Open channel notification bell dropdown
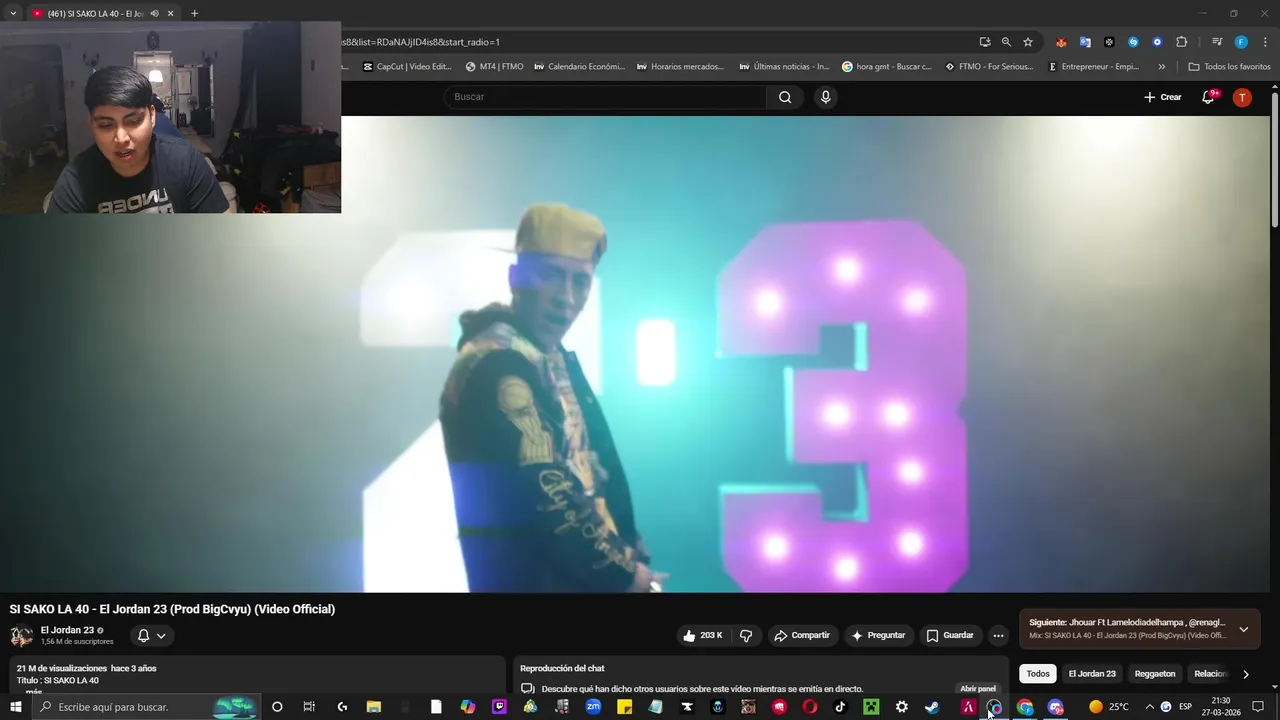Image resolution: width=1280 pixels, height=720 pixels. [151, 636]
